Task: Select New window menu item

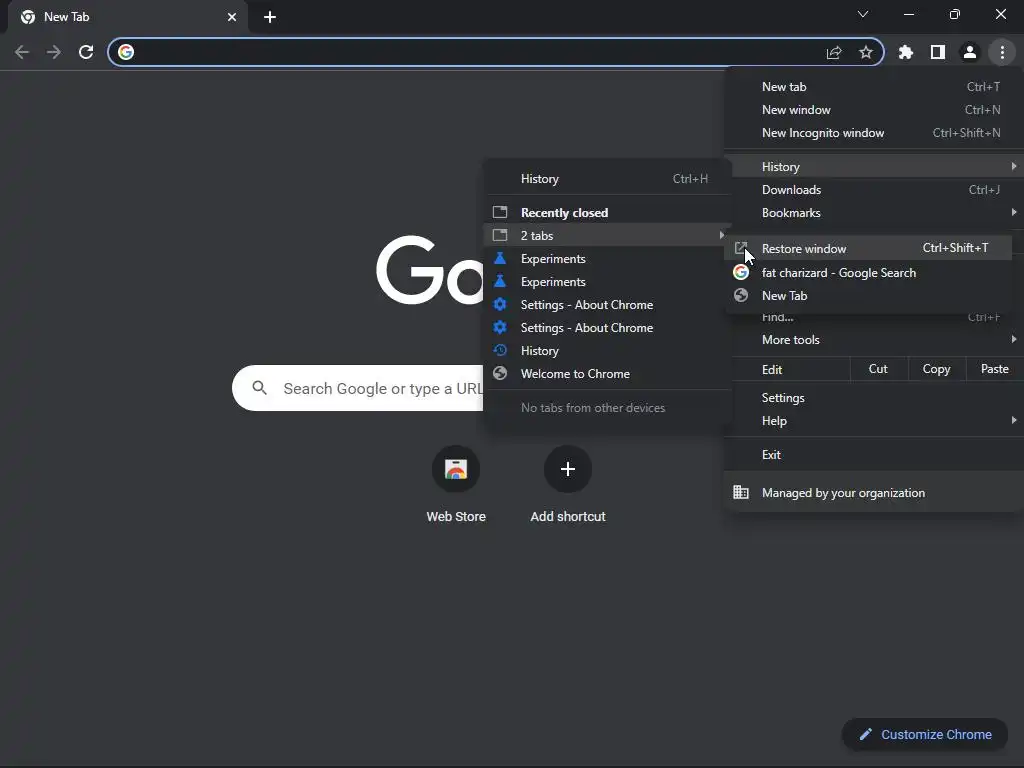Action: [874, 110]
